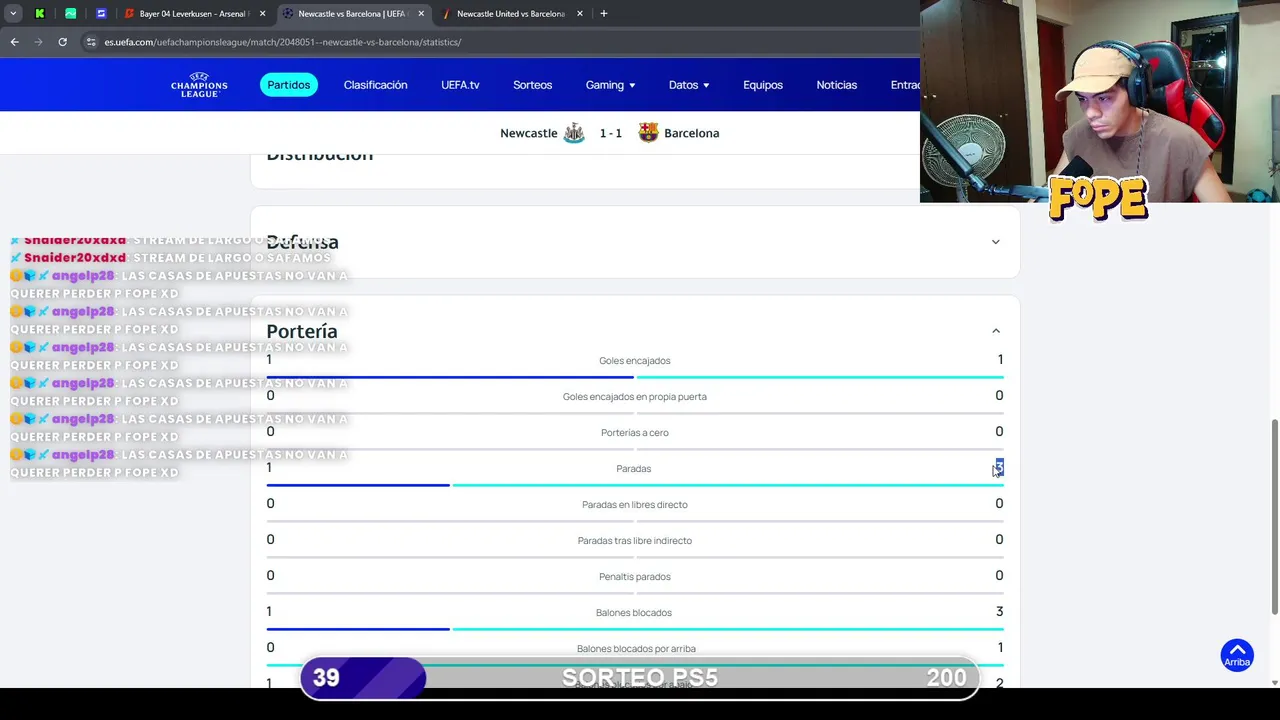The image size is (1280, 720).
Task: Click the Champions League logo
Action: [199, 85]
